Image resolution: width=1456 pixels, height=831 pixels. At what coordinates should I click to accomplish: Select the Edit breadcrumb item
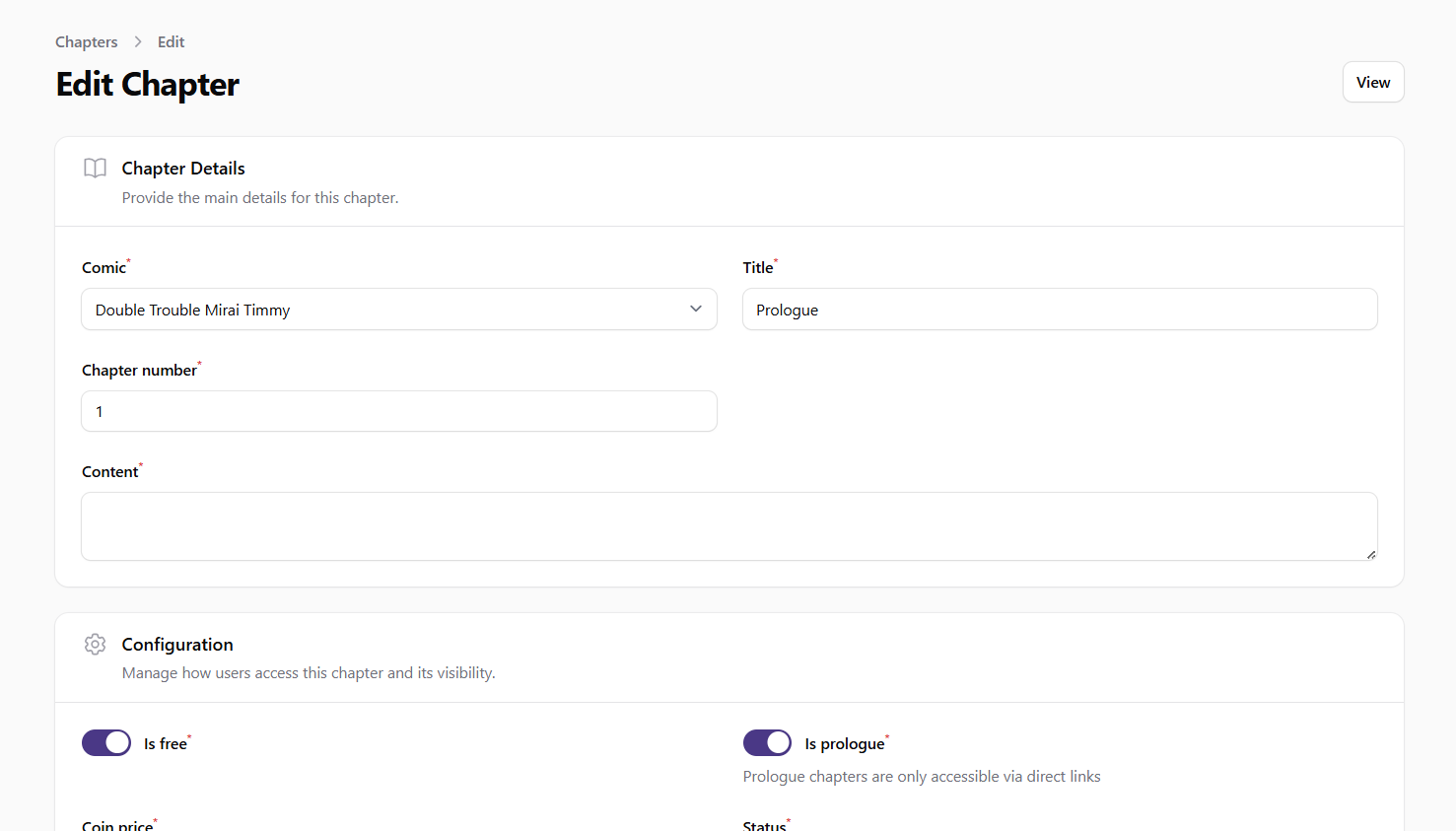pyautogui.click(x=171, y=41)
